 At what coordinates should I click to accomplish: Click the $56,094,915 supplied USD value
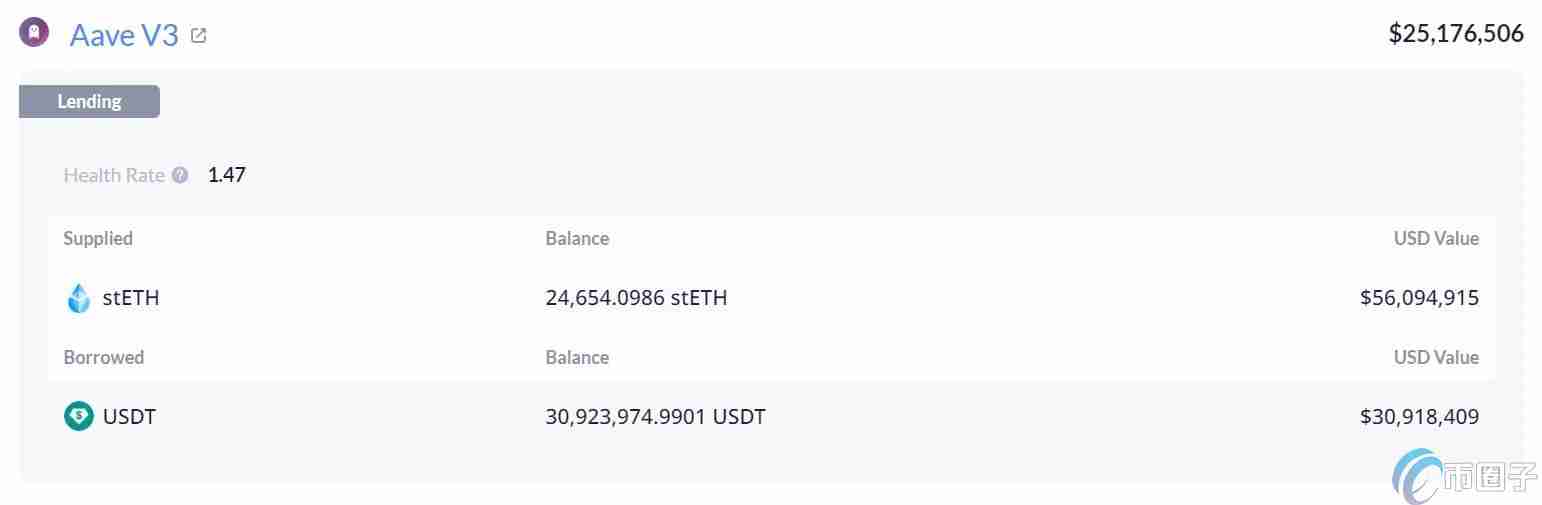1419,298
